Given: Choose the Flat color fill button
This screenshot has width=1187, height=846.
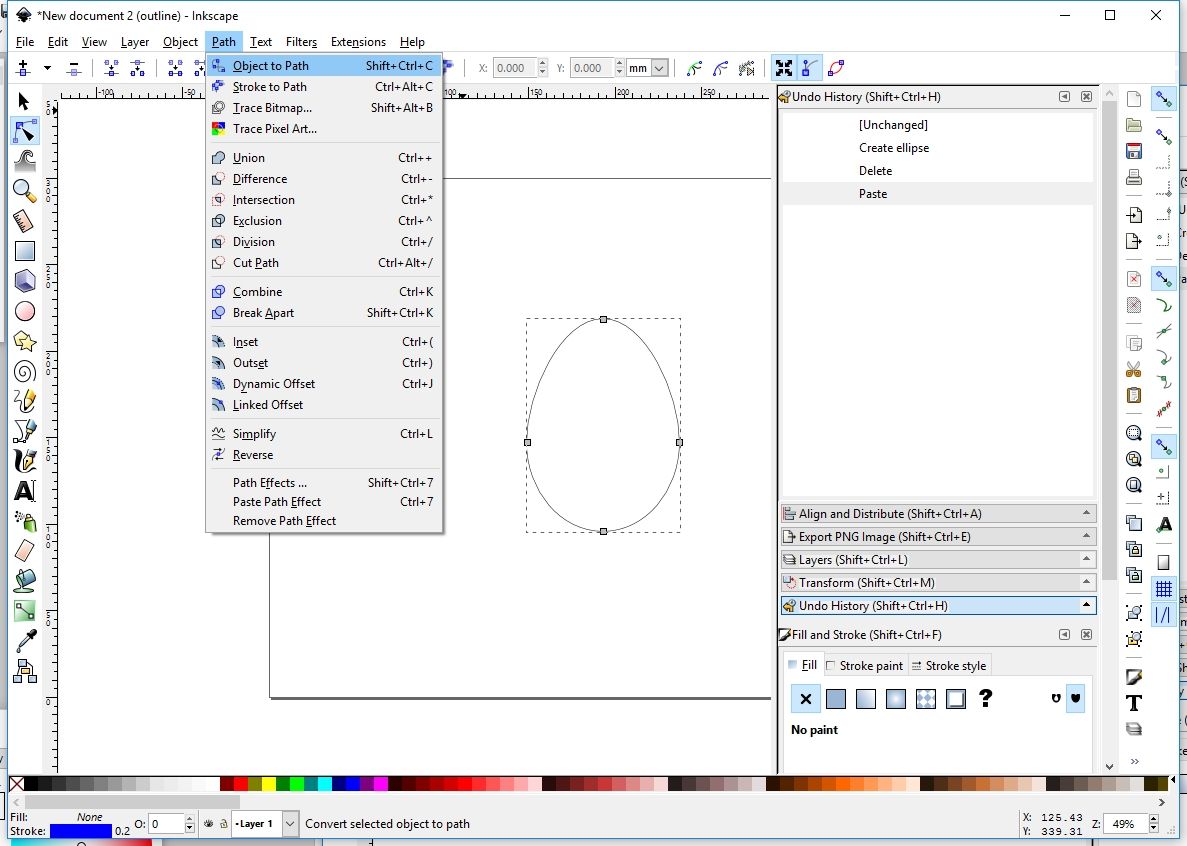Looking at the screenshot, I should pos(836,698).
